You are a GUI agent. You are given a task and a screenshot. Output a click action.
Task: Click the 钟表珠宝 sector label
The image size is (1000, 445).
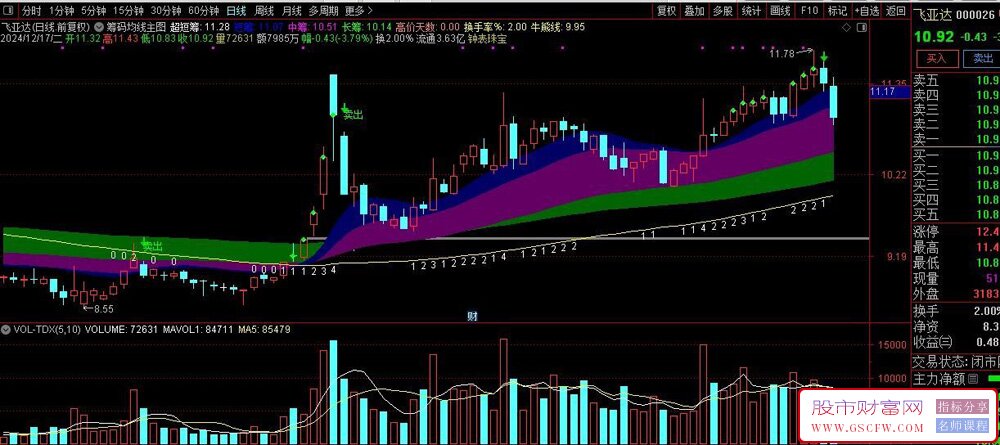(x=487, y=38)
